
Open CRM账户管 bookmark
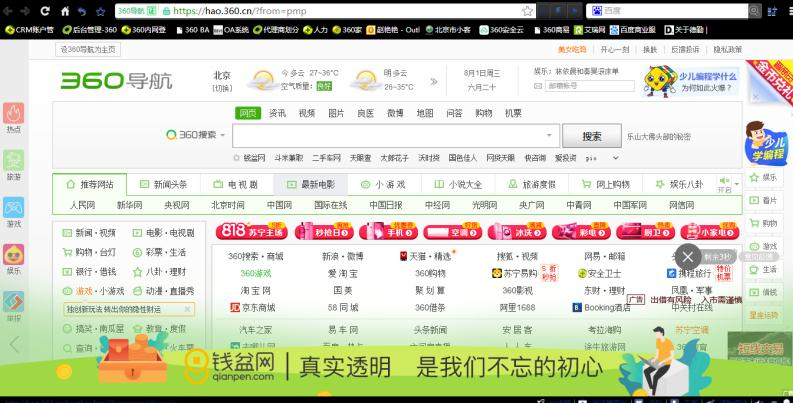tap(29, 30)
